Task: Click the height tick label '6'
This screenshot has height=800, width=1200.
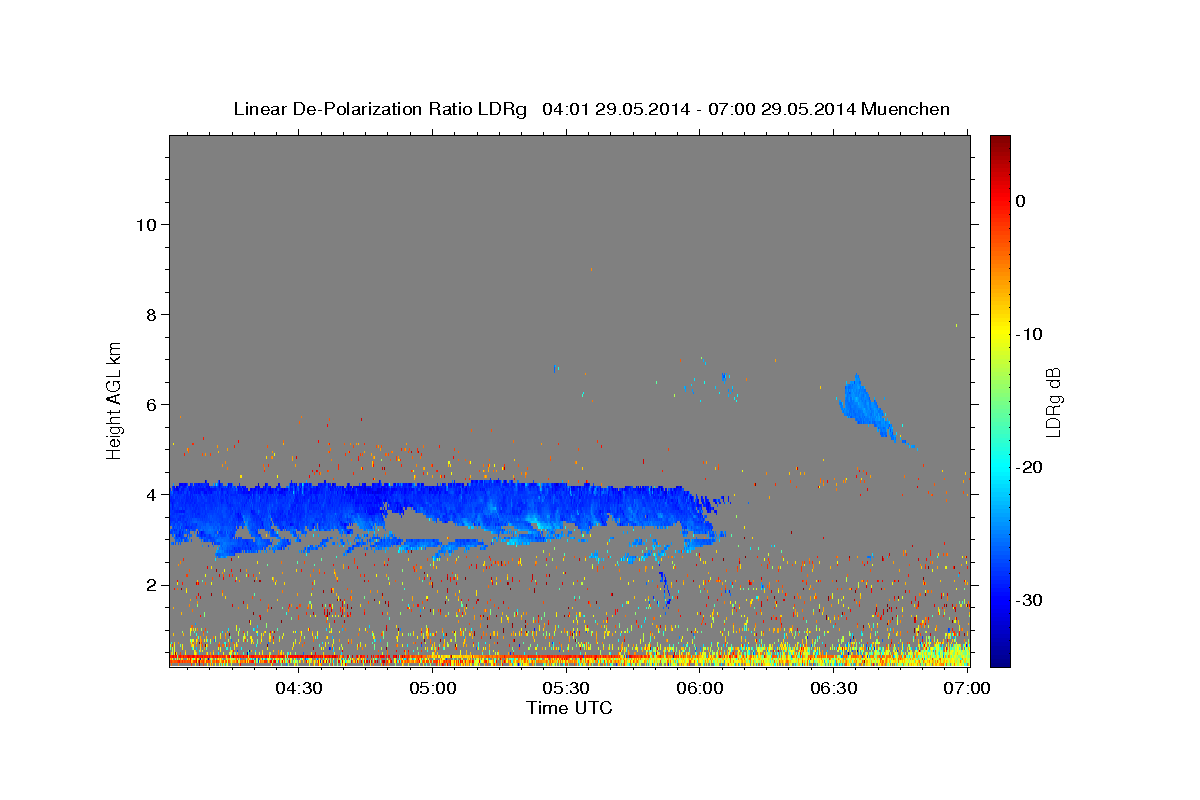Action: (151, 404)
